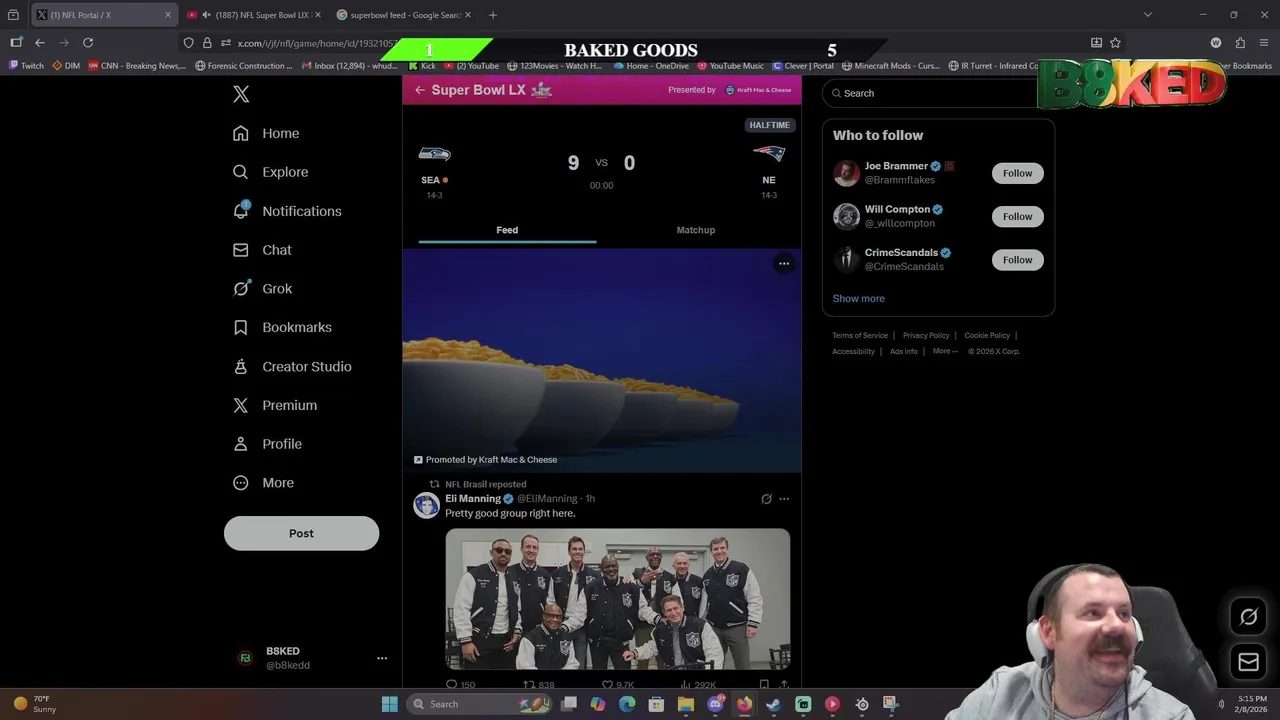Click the Post button
Screen dimensions: 1280x720
(x=301, y=533)
